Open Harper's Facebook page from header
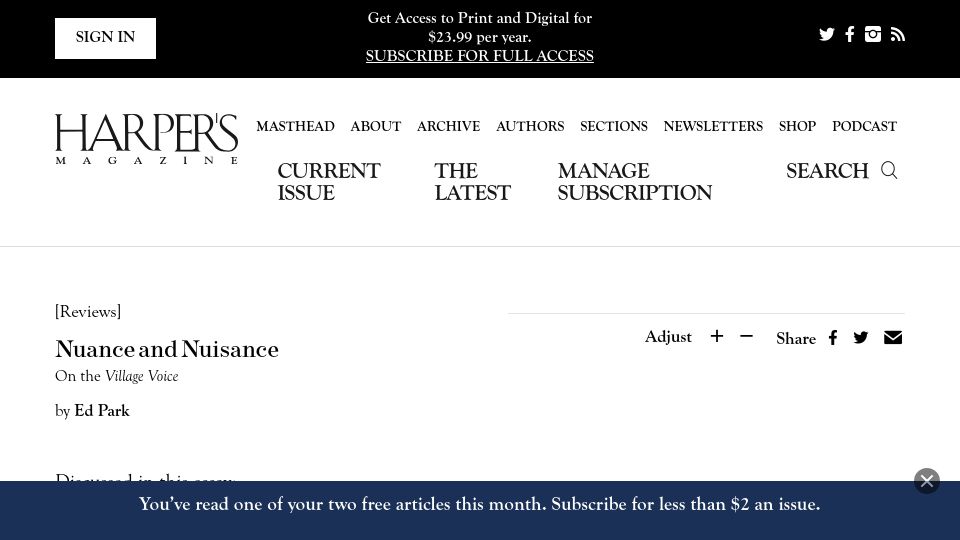This screenshot has height=540, width=960. point(850,34)
